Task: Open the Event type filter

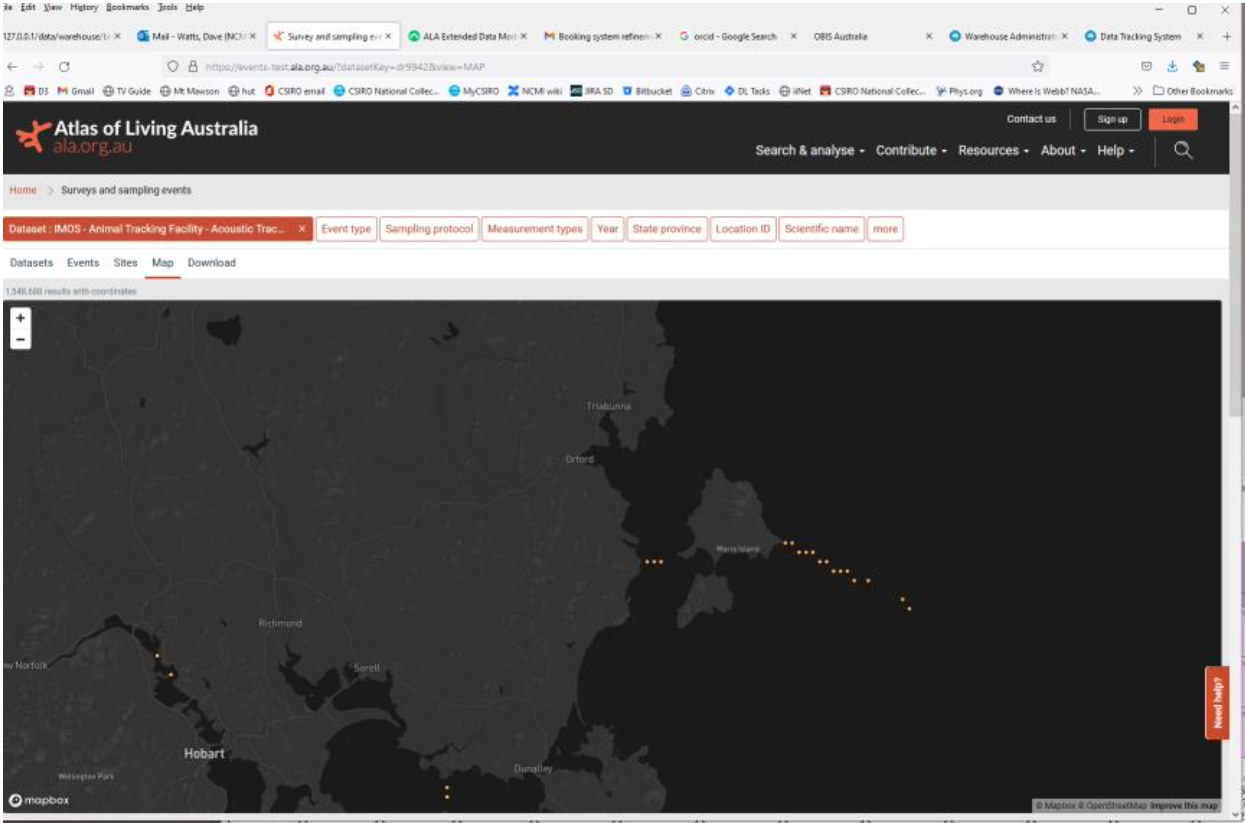Action: point(346,229)
